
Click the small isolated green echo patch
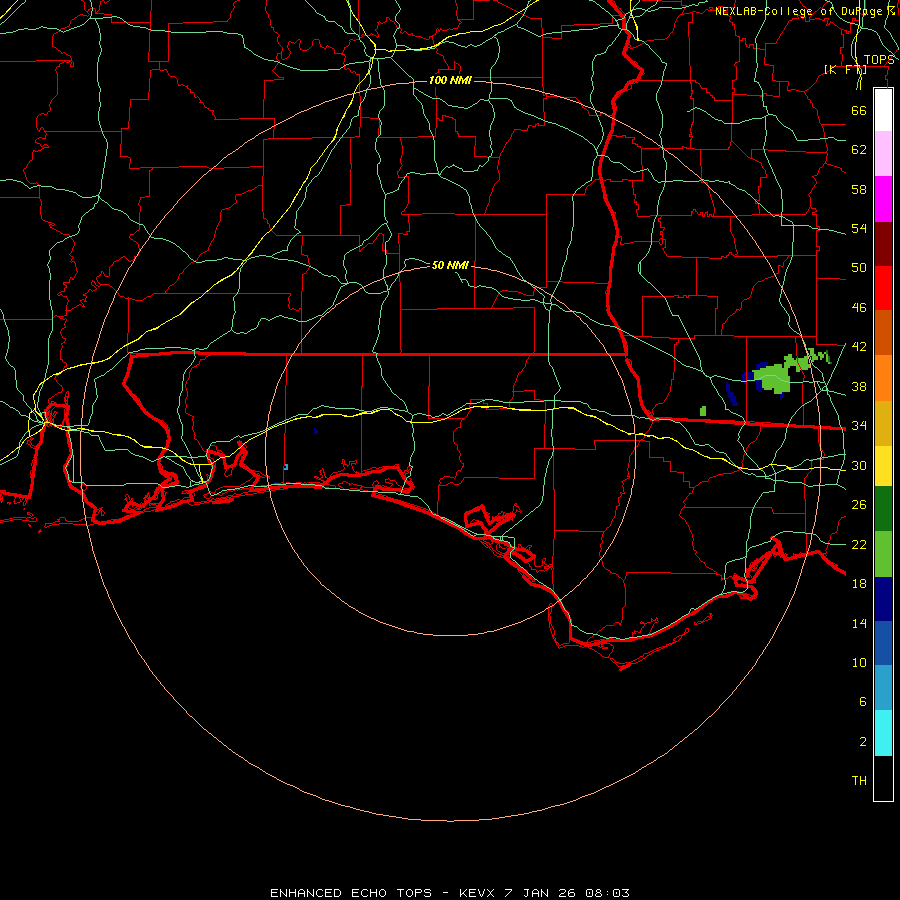click(703, 411)
